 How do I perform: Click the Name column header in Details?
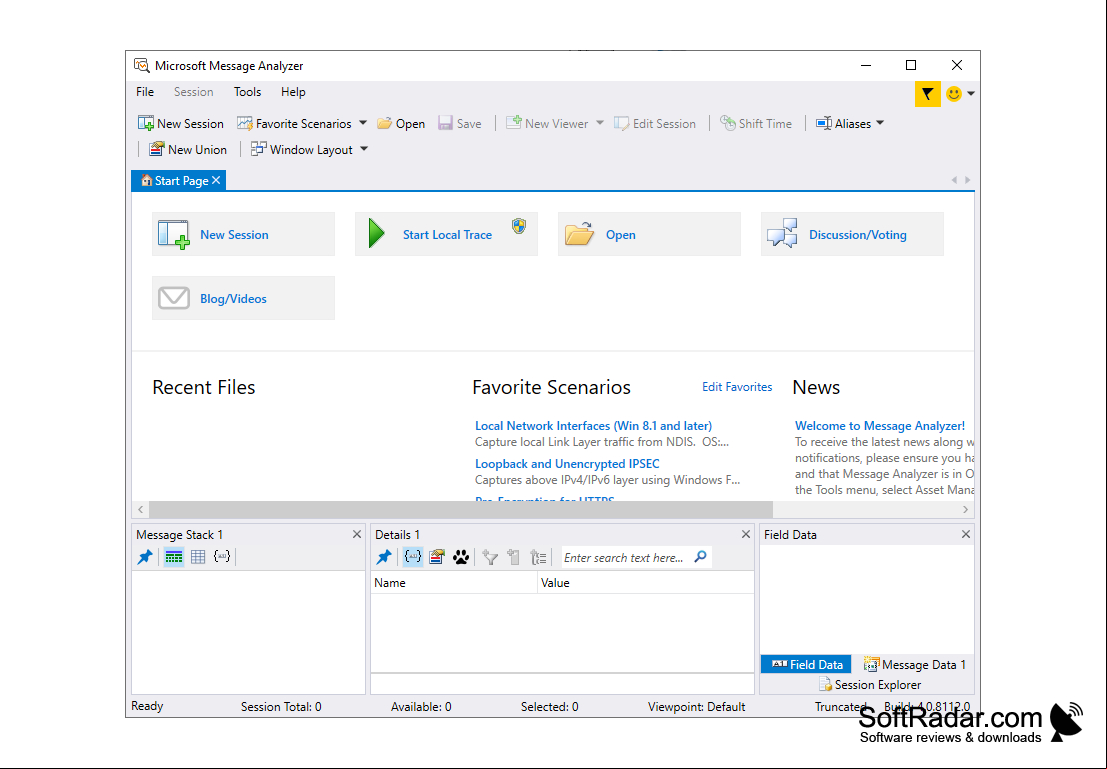click(454, 583)
